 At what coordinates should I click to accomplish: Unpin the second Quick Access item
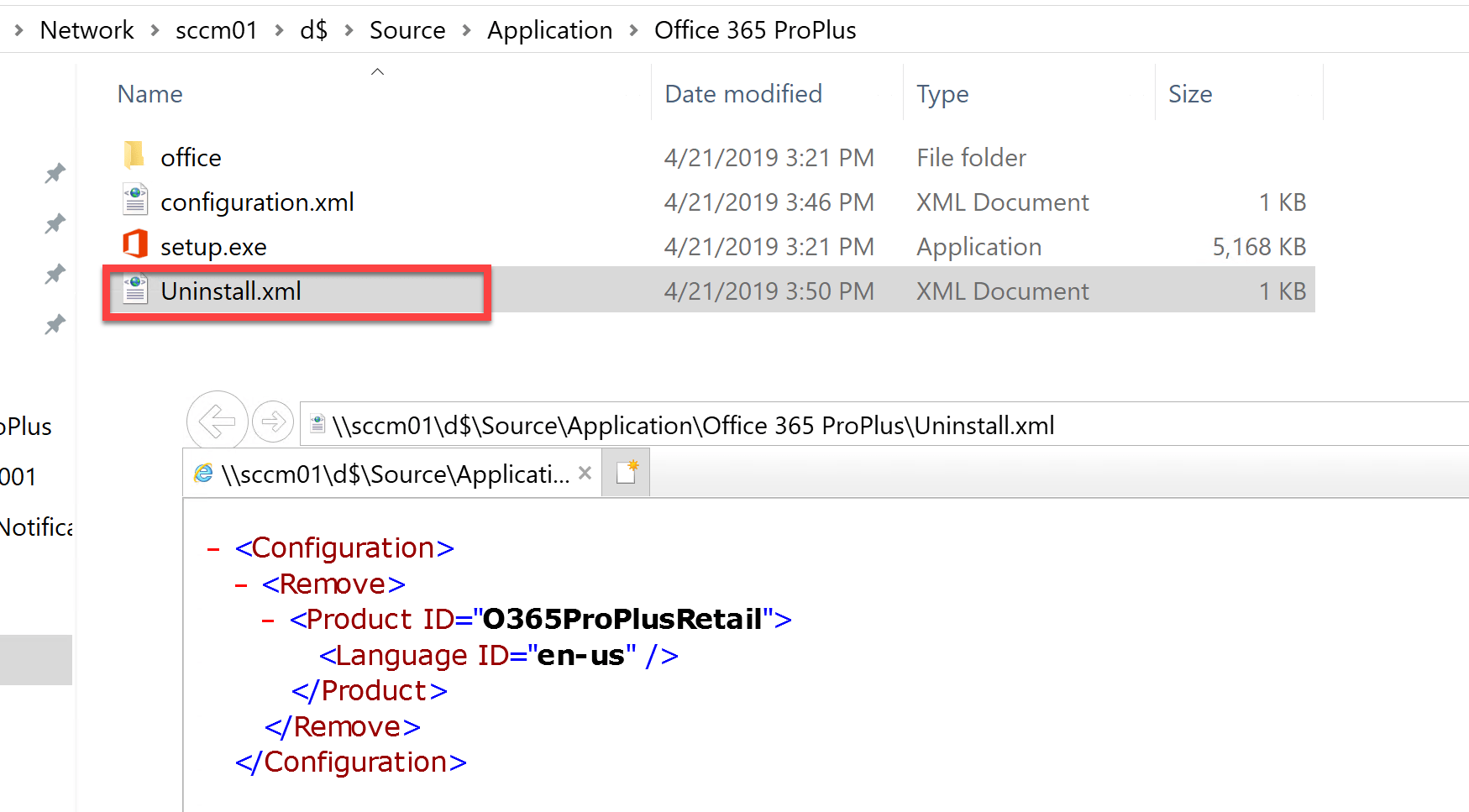coord(54,223)
